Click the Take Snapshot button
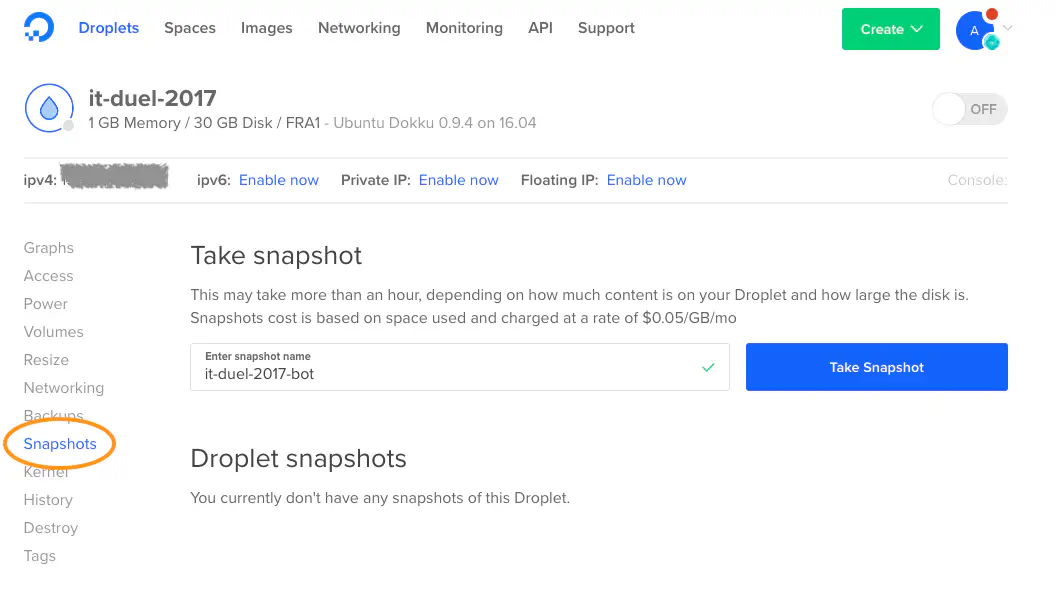The image size is (1058, 591). tap(876, 367)
